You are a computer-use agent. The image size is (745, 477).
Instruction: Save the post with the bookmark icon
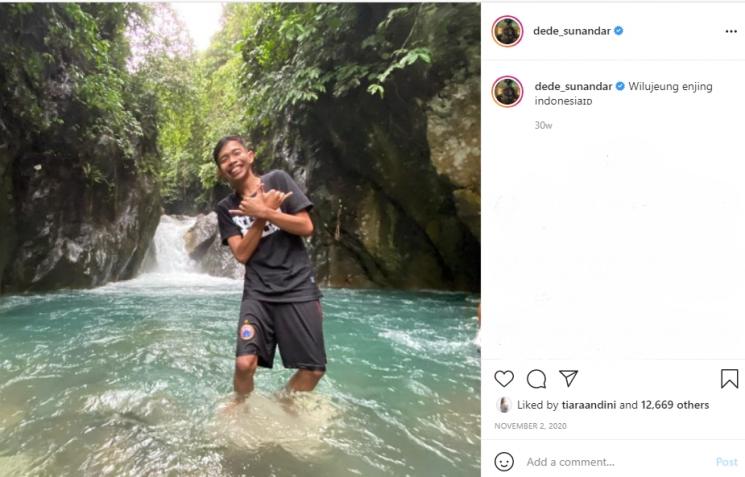(x=729, y=378)
